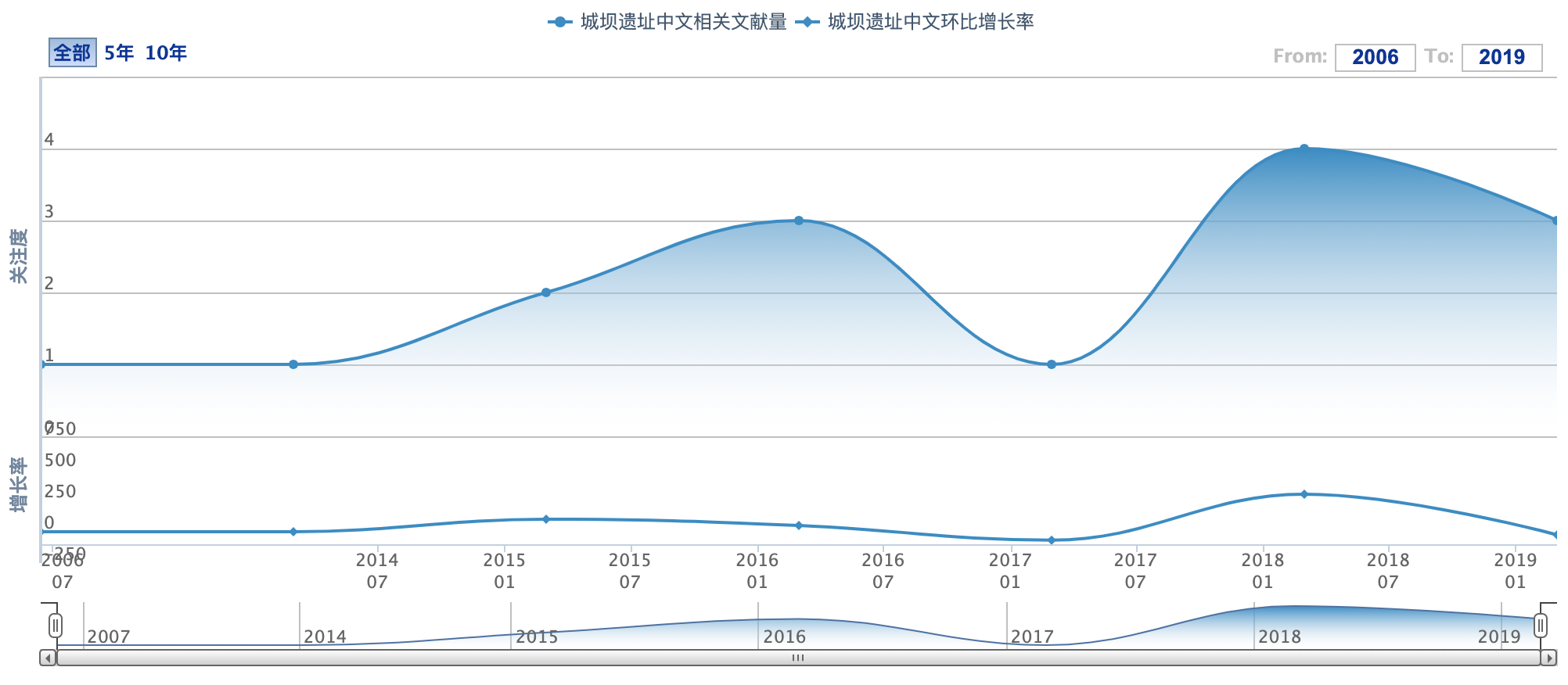The height and width of the screenshot is (685, 1568).
Task: Click the 2017 low data point at value 1
Action: point(1051,364)
